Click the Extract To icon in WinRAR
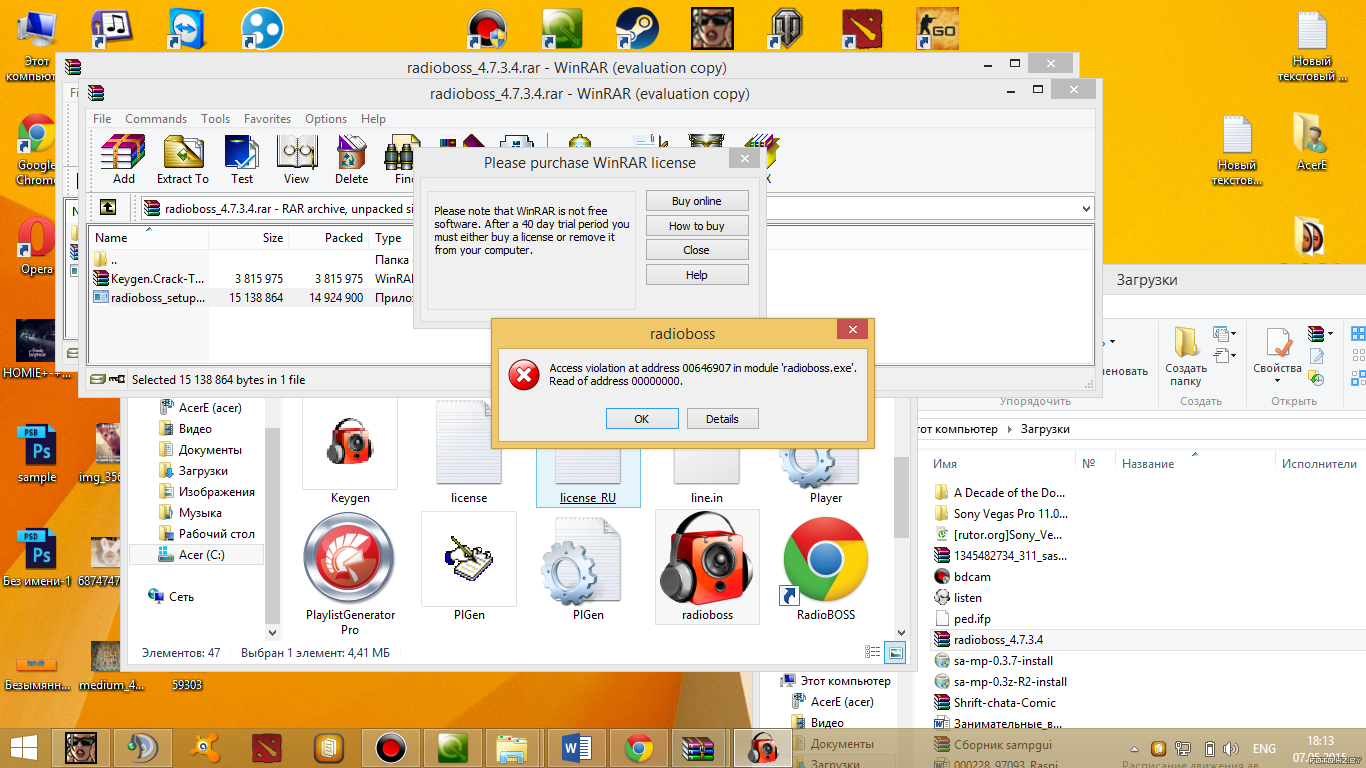Image resolution: width=1366 pixels, height=768 pixels. pyautogui.click(x=183, y=160)
